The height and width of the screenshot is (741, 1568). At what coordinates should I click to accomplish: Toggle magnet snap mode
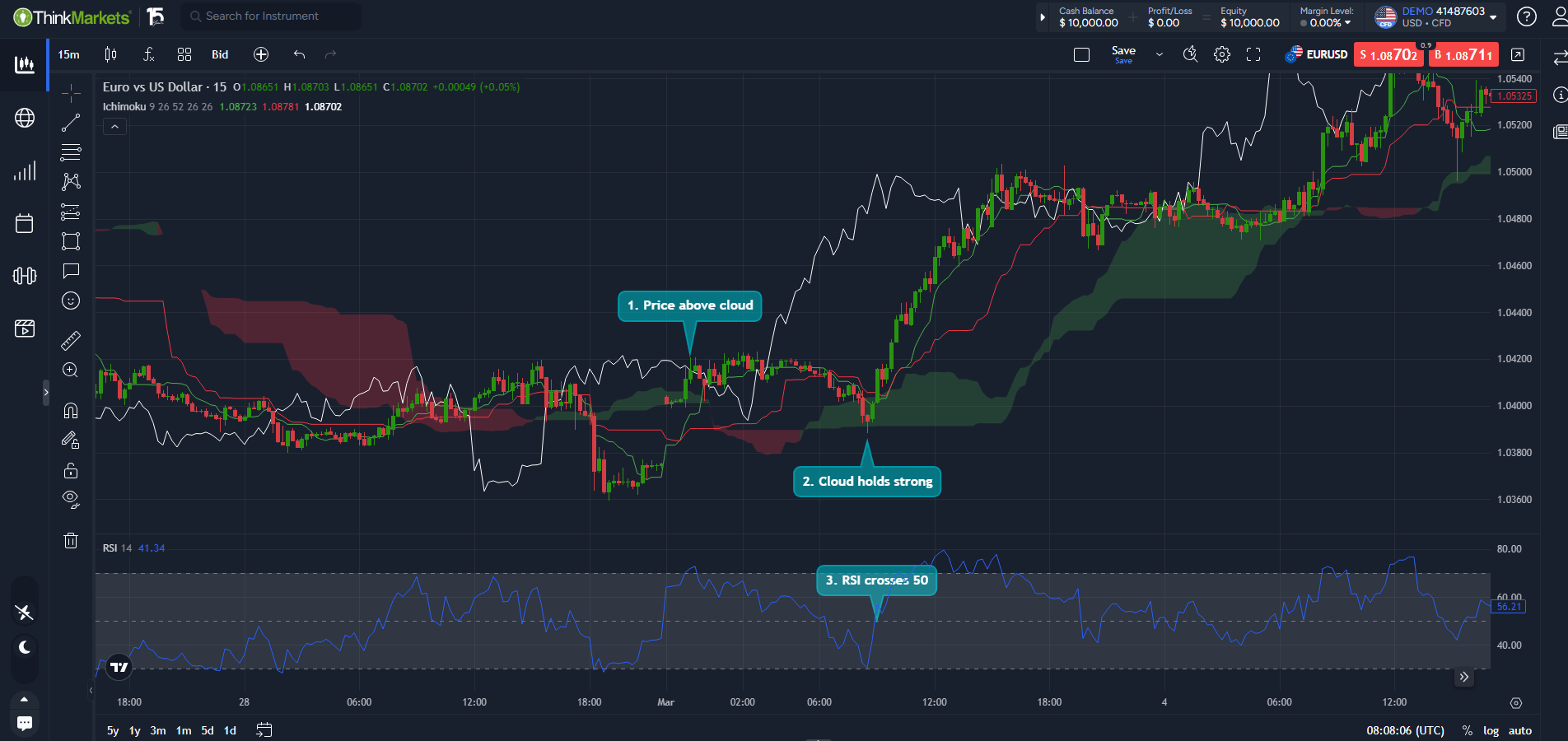point(71,410)
